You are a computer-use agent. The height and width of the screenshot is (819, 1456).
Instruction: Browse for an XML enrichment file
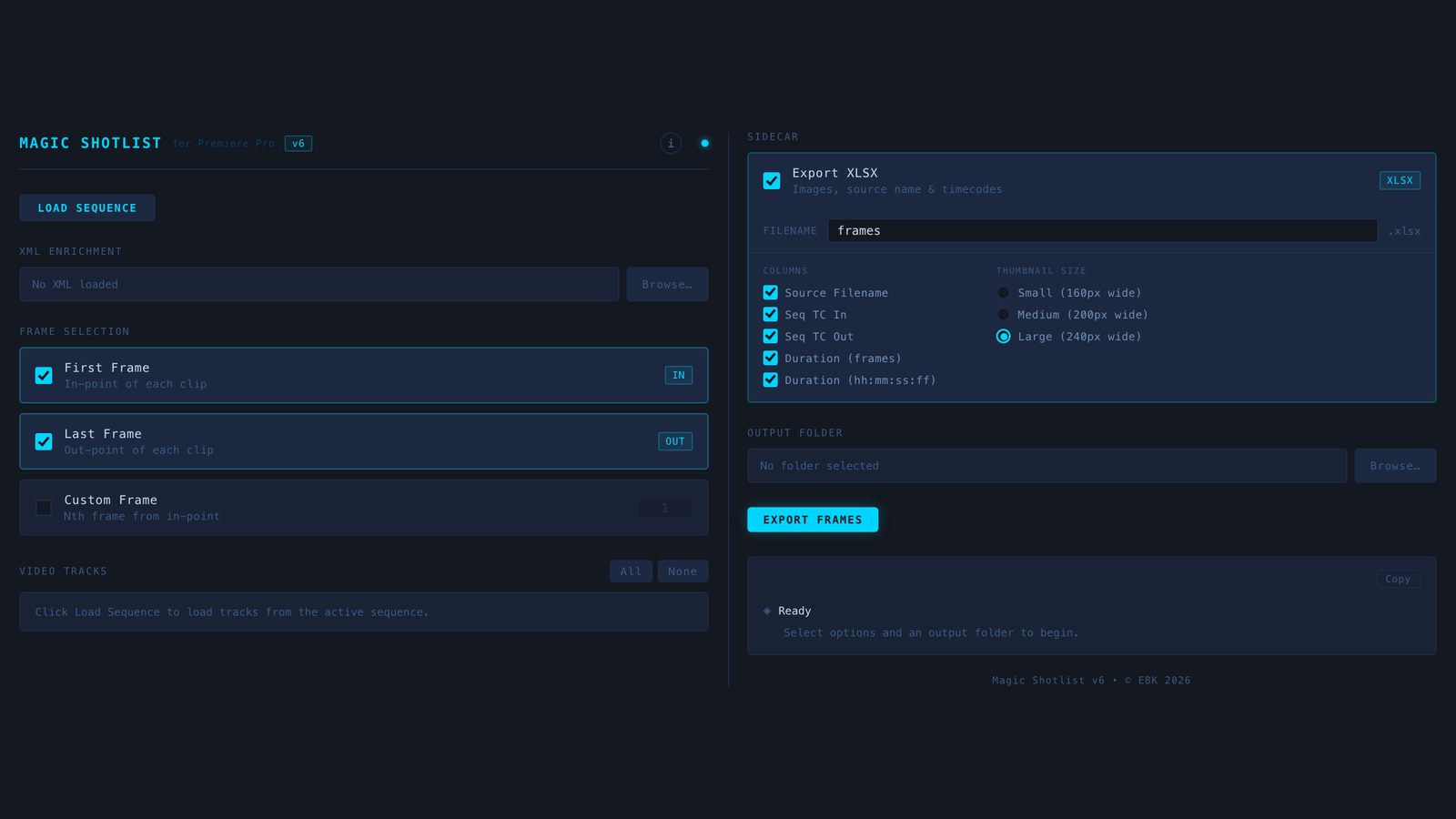click(667, 284)
